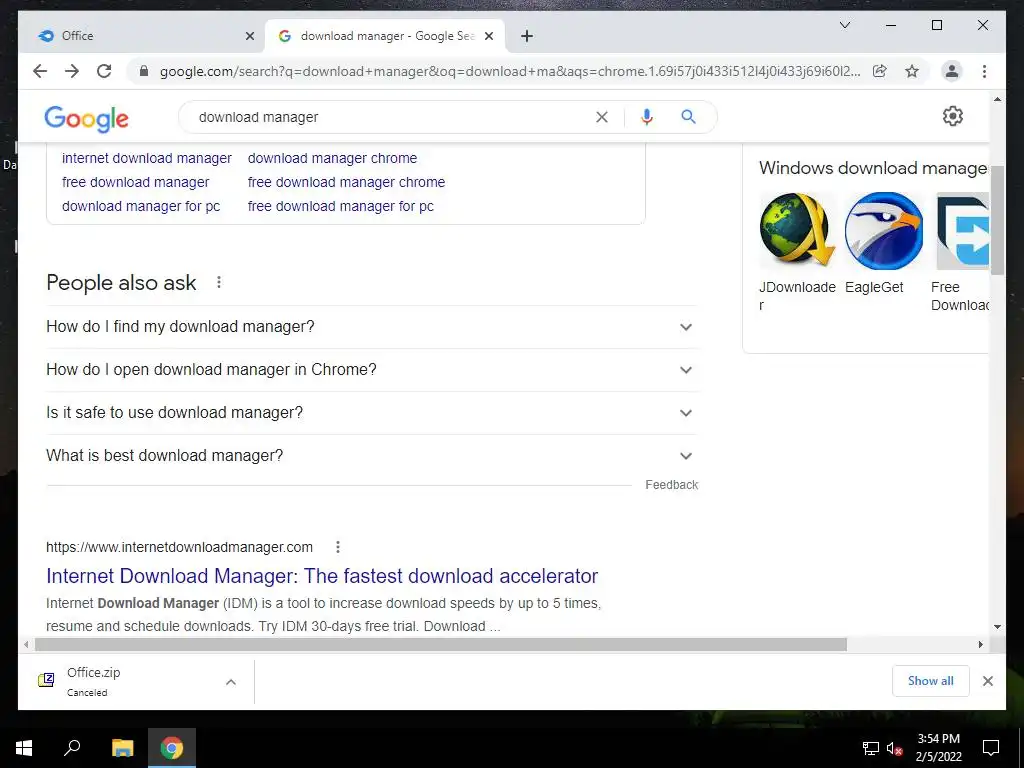1024x768 pixels.
Task: Click the Office.zip file name in downloads bar
Action: [x=93, y=672]
